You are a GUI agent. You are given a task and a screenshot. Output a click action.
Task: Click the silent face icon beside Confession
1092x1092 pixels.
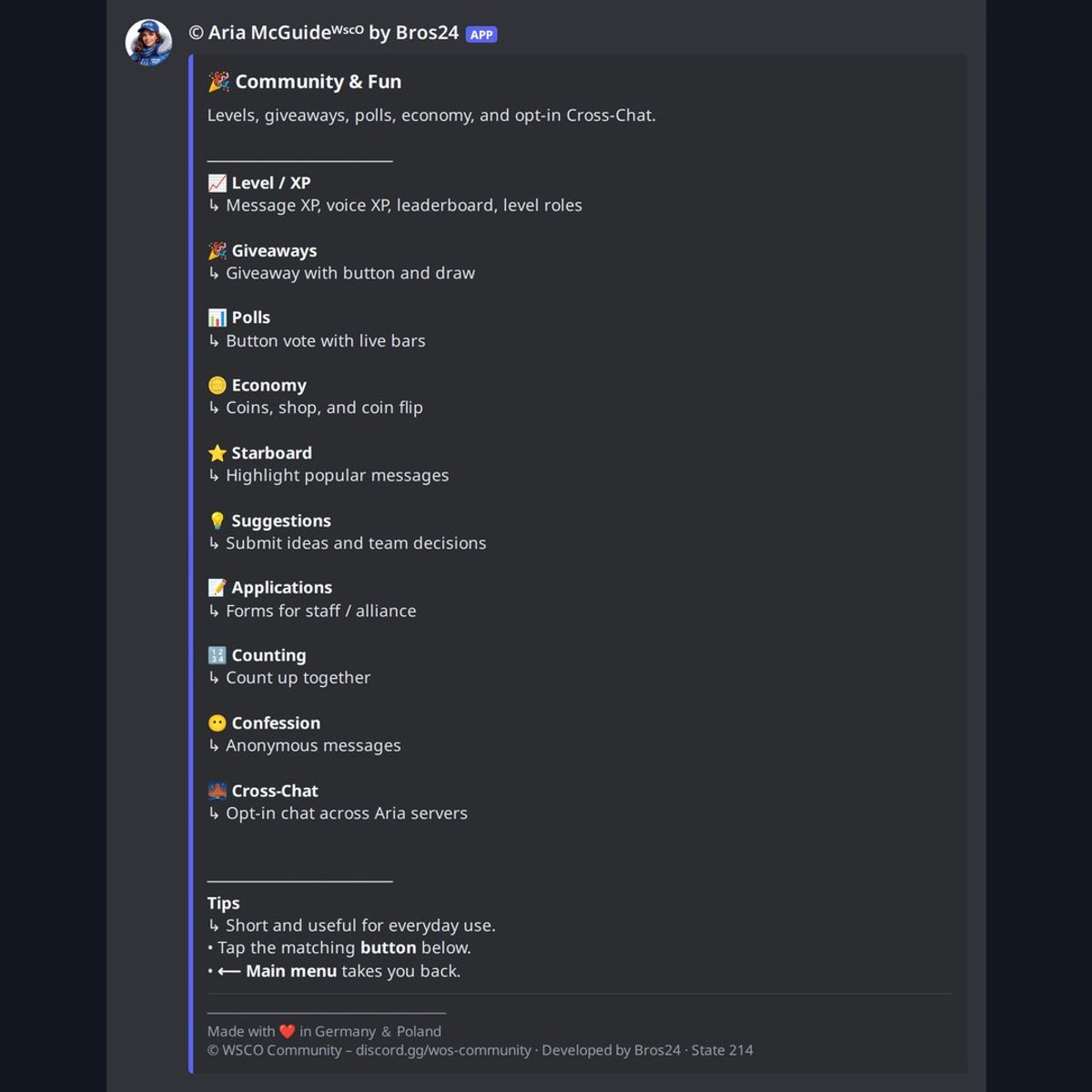(217, 723)
